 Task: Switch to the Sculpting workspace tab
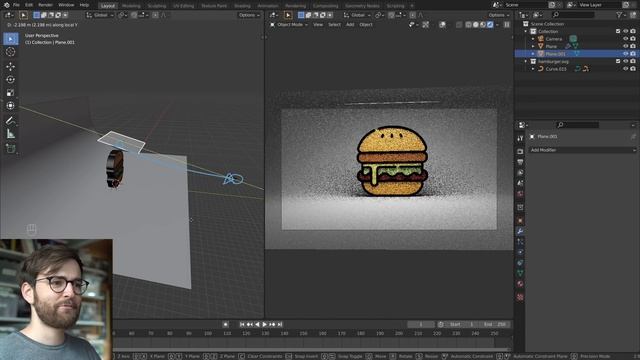pyautogui.click(x=157, y=6)
